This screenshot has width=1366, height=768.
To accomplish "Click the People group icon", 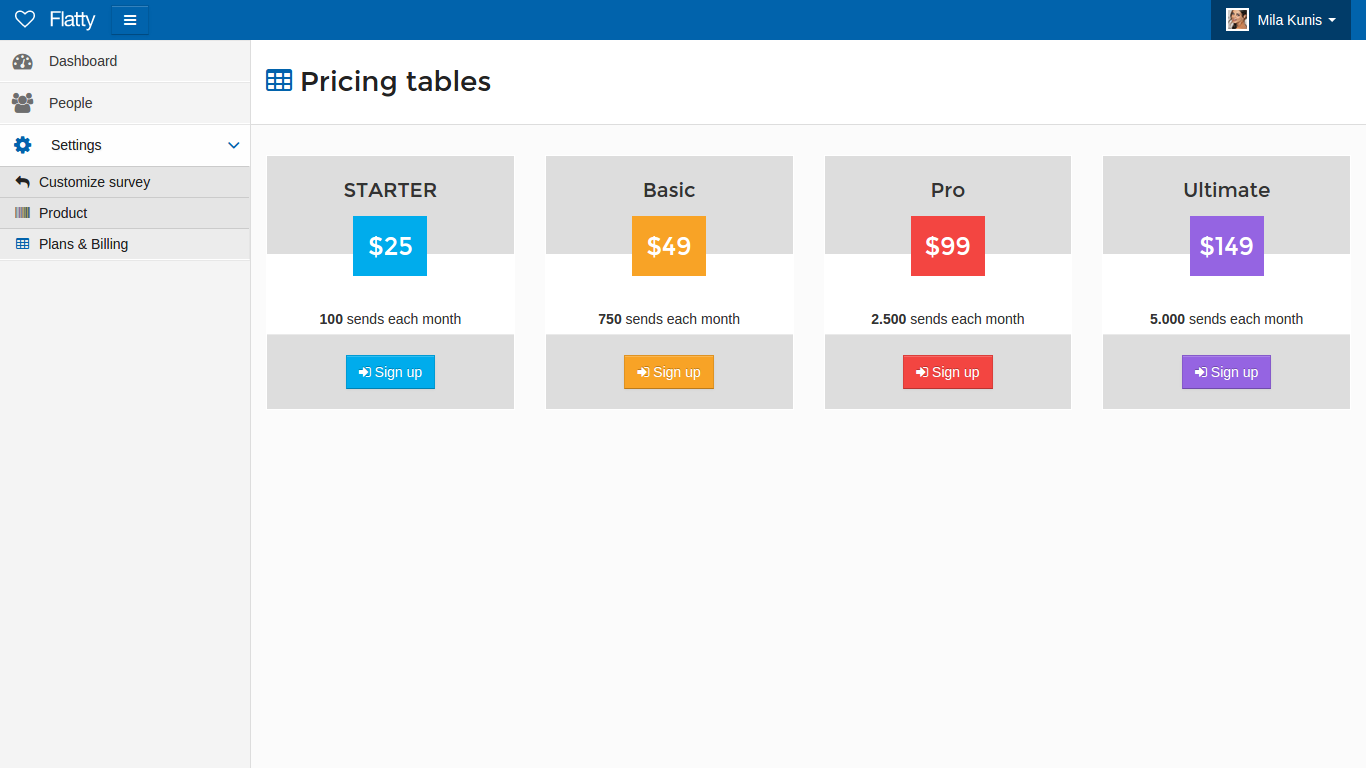I will pyautogui.click(x=23, y=103).
